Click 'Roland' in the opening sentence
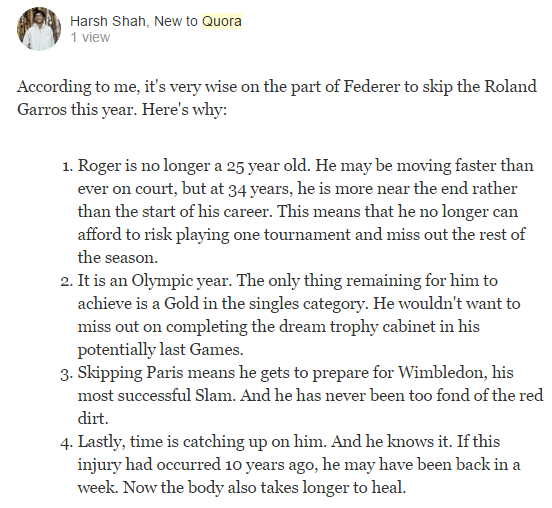The image size is (552, 508). click(510, 87)
